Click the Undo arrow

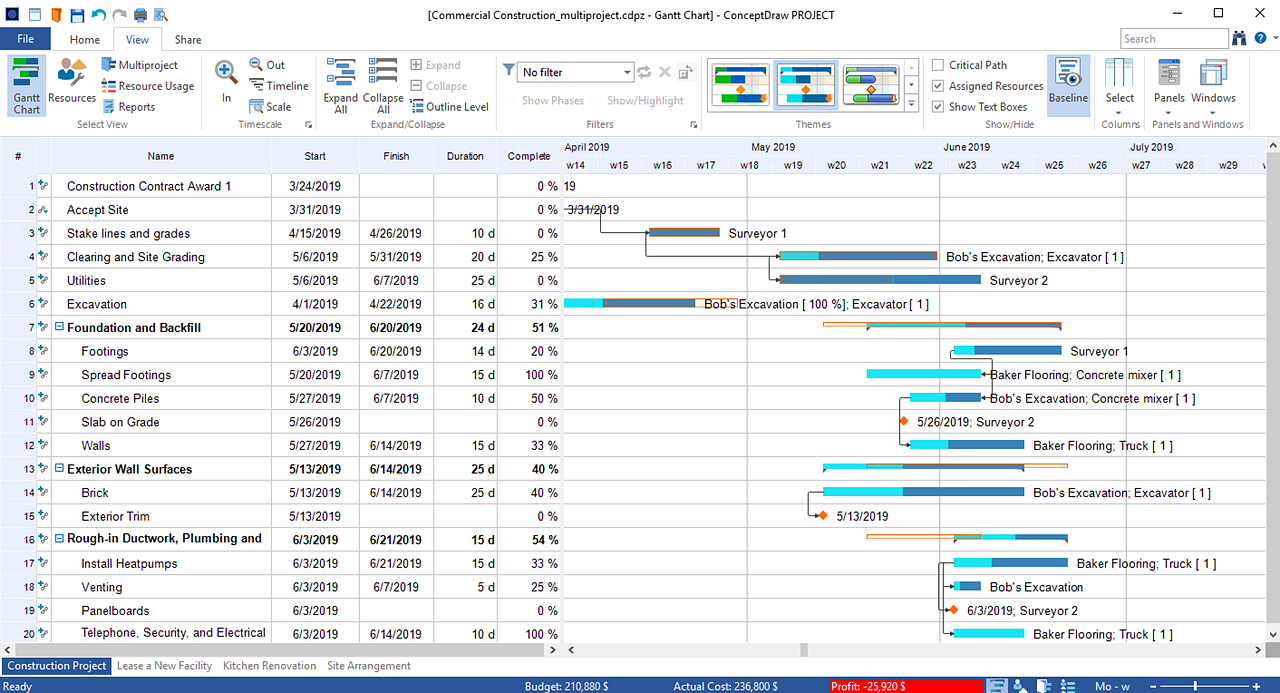[x=99, y=14]
